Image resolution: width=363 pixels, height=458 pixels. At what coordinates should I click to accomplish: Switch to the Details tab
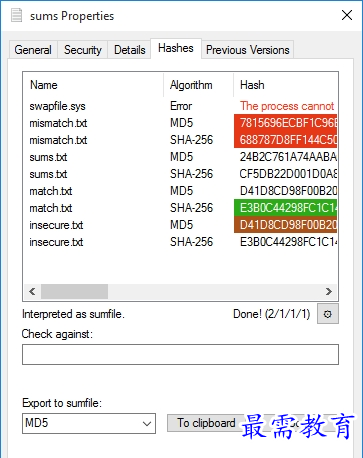[x=130, y=50]
